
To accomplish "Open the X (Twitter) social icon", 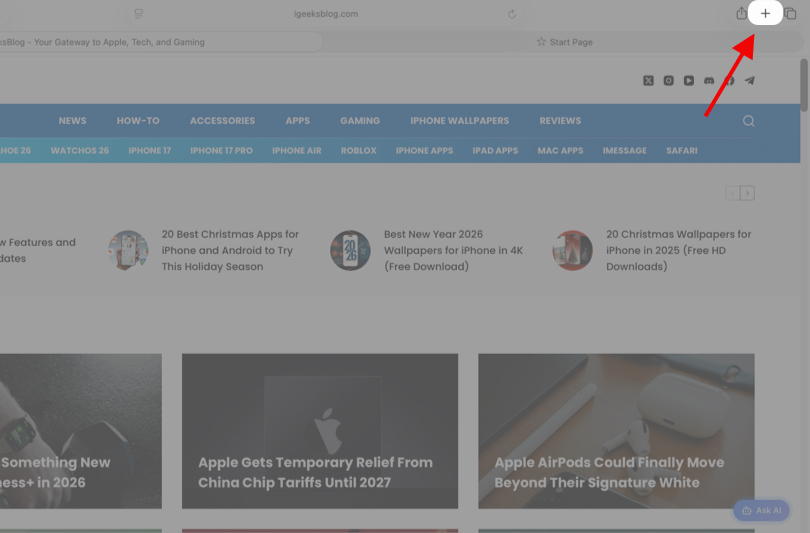I will (x=648, y=81).
